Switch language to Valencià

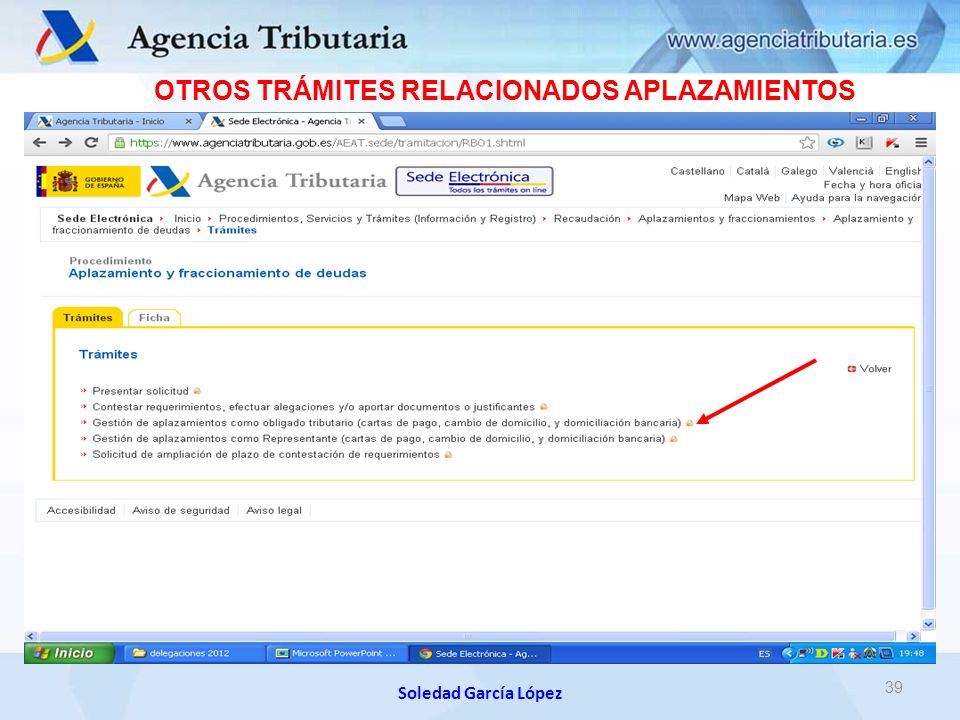tap(851, 171)
